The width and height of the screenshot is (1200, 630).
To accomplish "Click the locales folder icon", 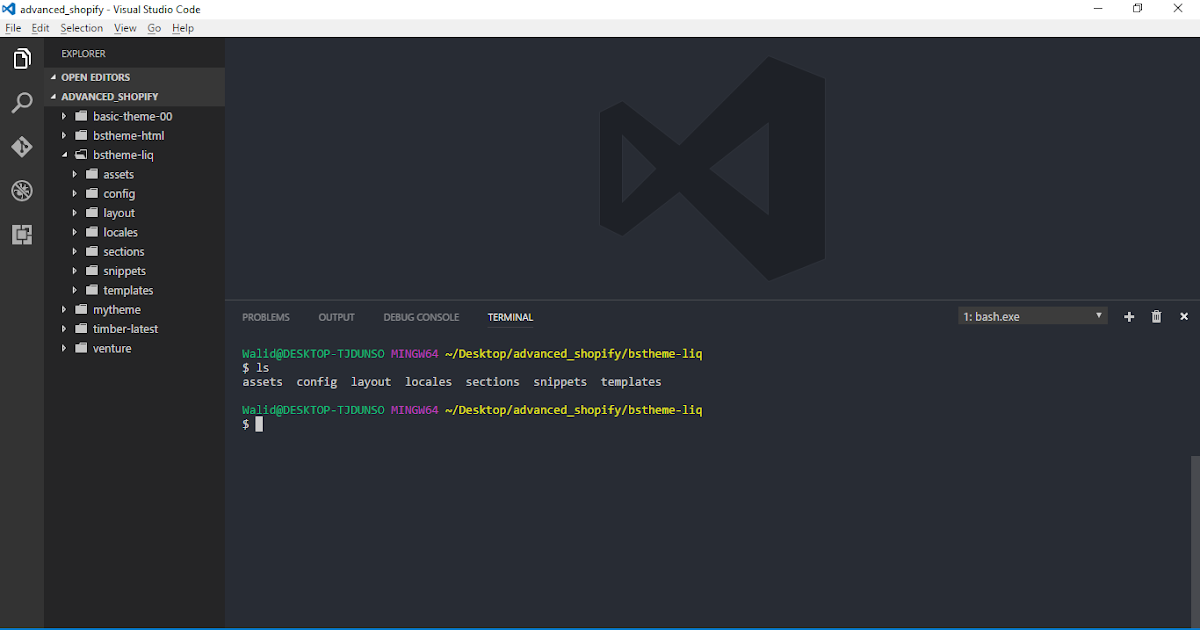I will (92, 232).
